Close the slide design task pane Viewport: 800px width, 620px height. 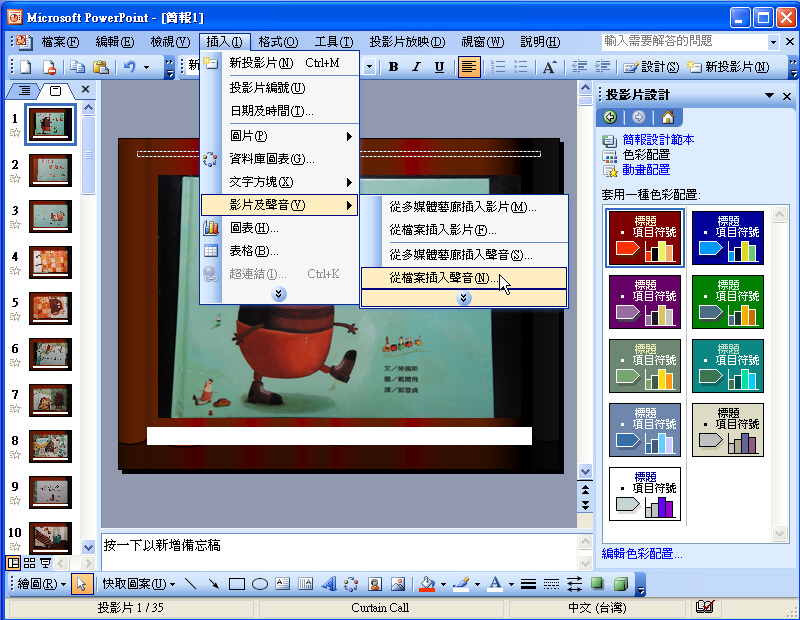click(x=787, y=96)
